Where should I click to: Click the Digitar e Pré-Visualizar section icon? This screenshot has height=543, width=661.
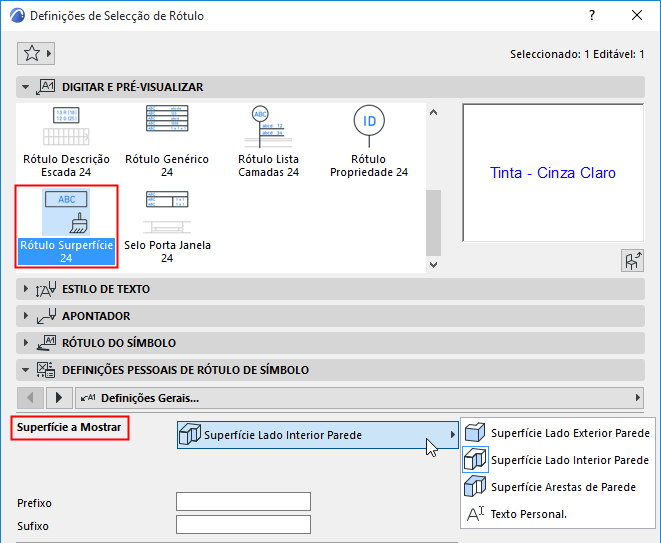(46, 87)
